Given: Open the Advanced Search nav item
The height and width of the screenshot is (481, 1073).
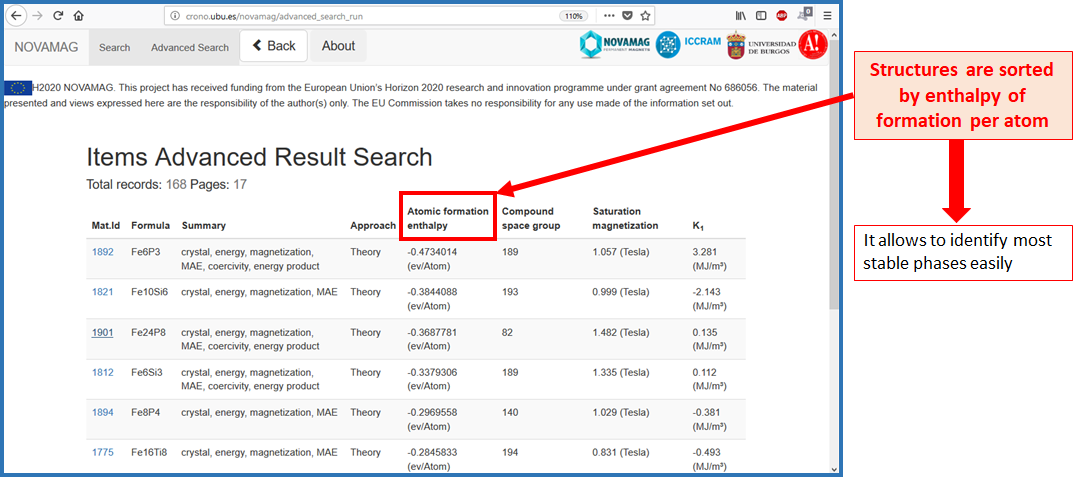Looking at the screenshot, I should point(190,48).
